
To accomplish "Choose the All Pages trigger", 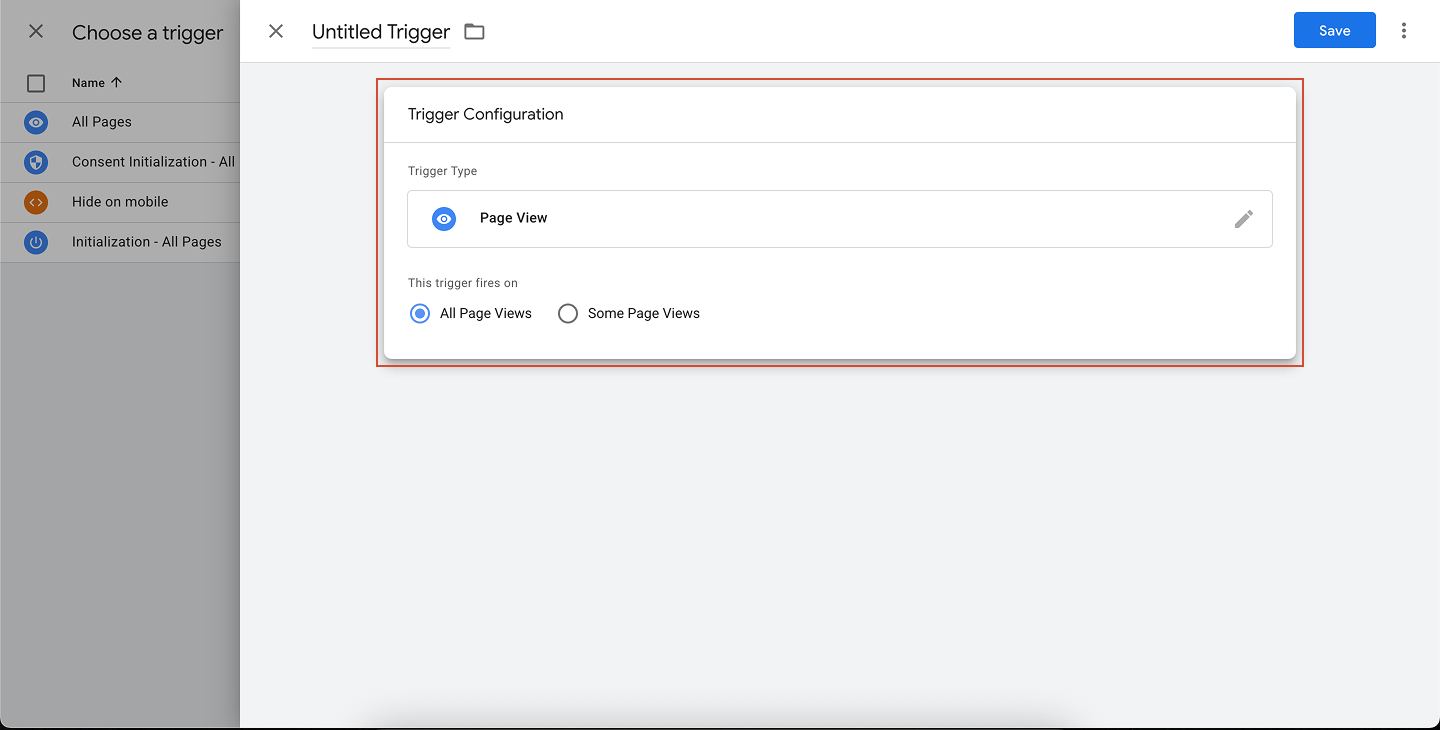I will [120, 122].
